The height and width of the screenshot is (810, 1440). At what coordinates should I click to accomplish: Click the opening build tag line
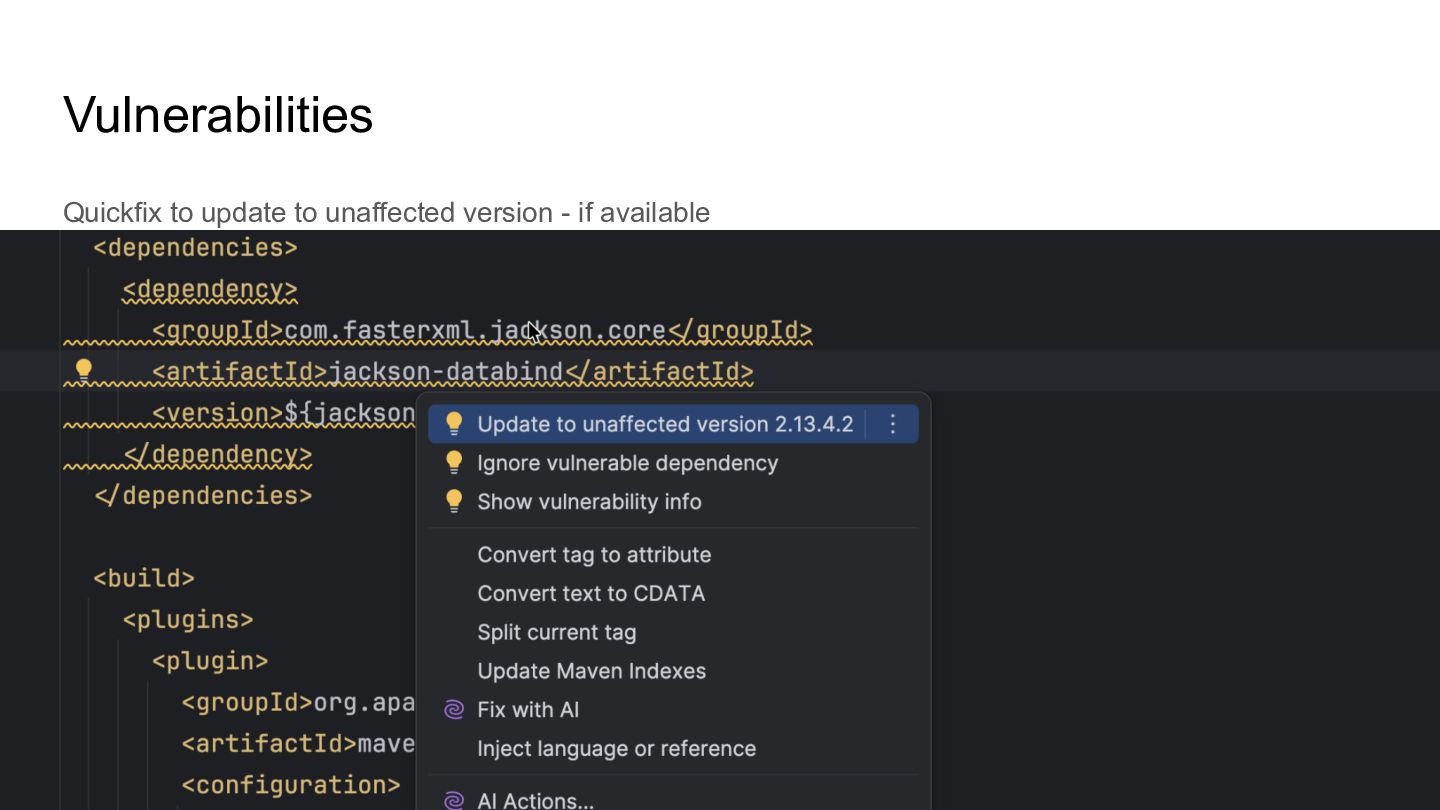(x=144, y=578)
